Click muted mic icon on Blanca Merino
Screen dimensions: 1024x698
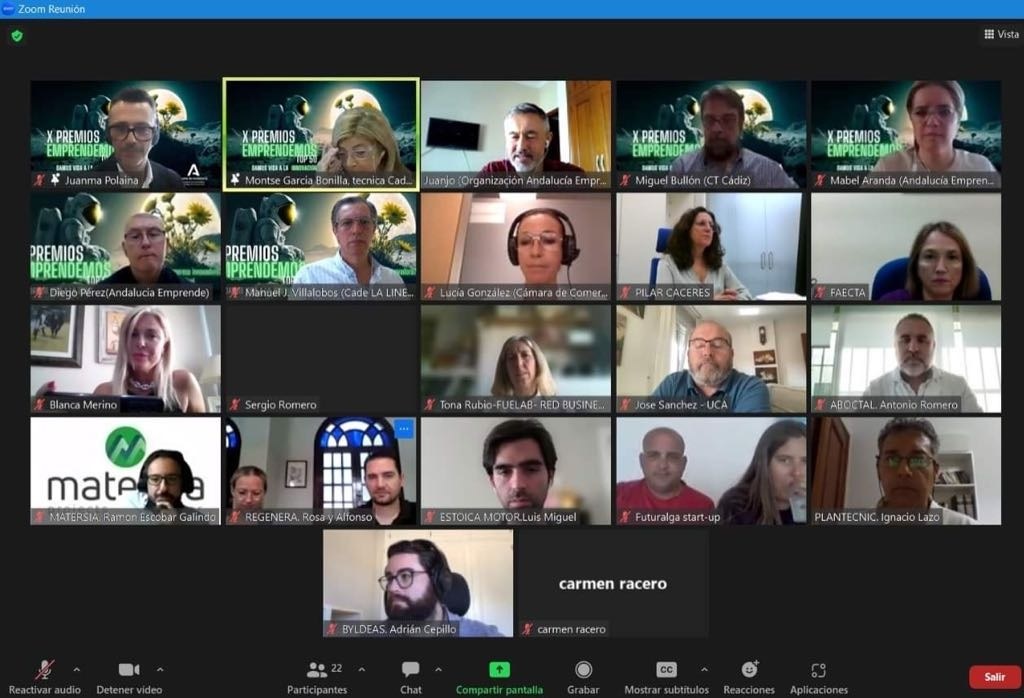point(40,404)
